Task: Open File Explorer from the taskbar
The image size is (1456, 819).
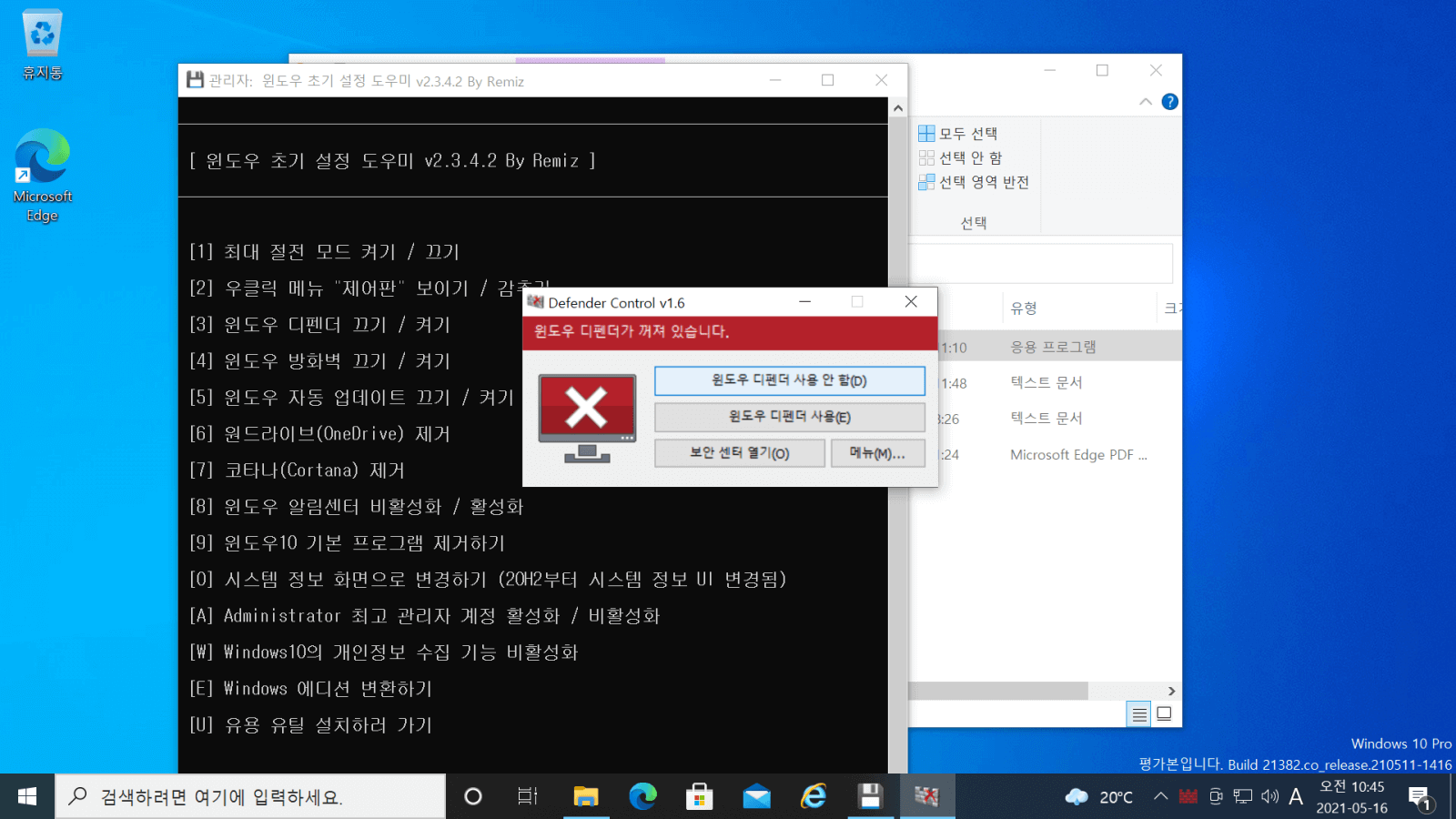Action: pyautogui.click(x=585, y=796)
